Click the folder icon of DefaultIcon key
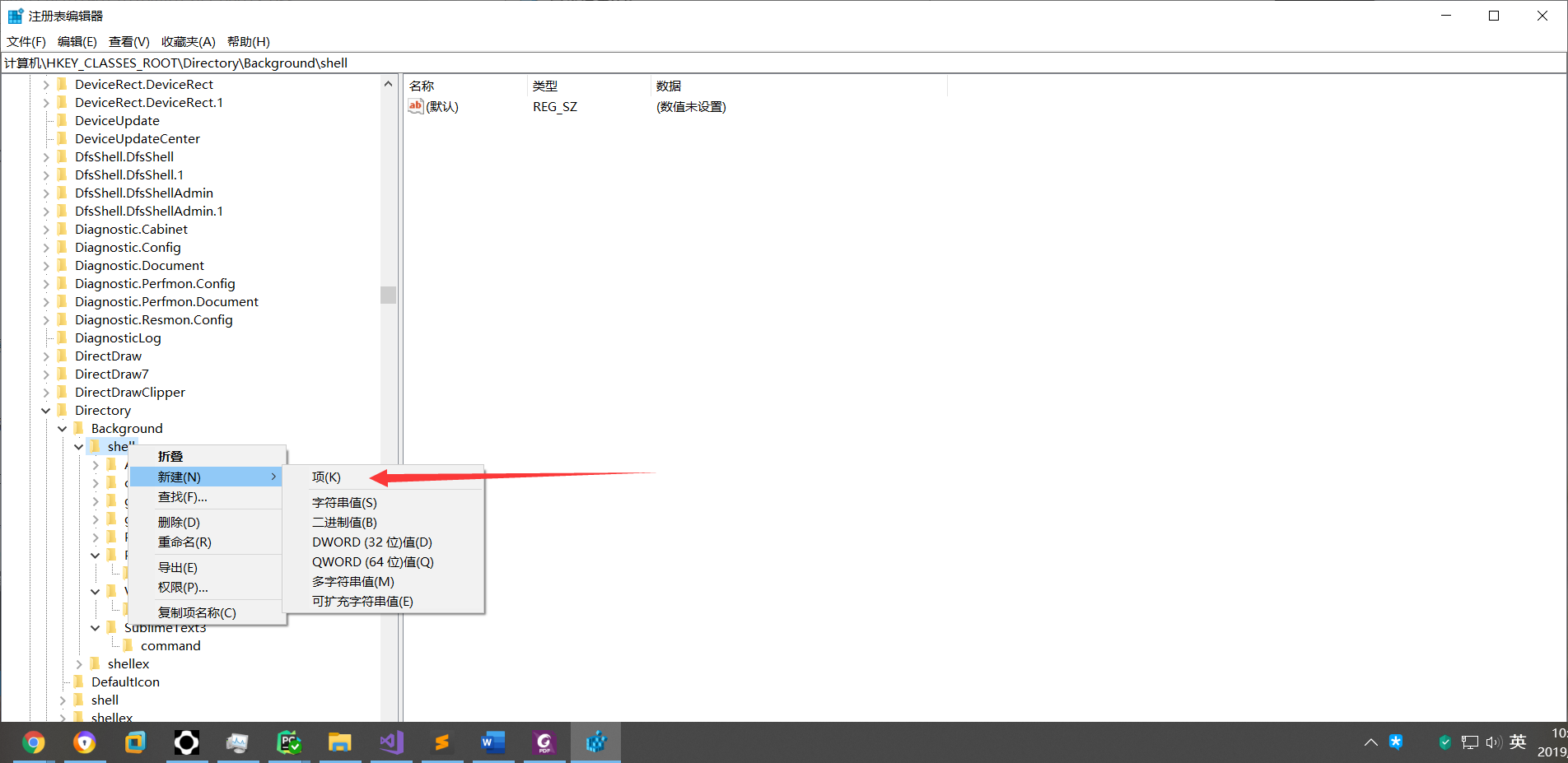1568x763 pixels. tap(79, 682)
